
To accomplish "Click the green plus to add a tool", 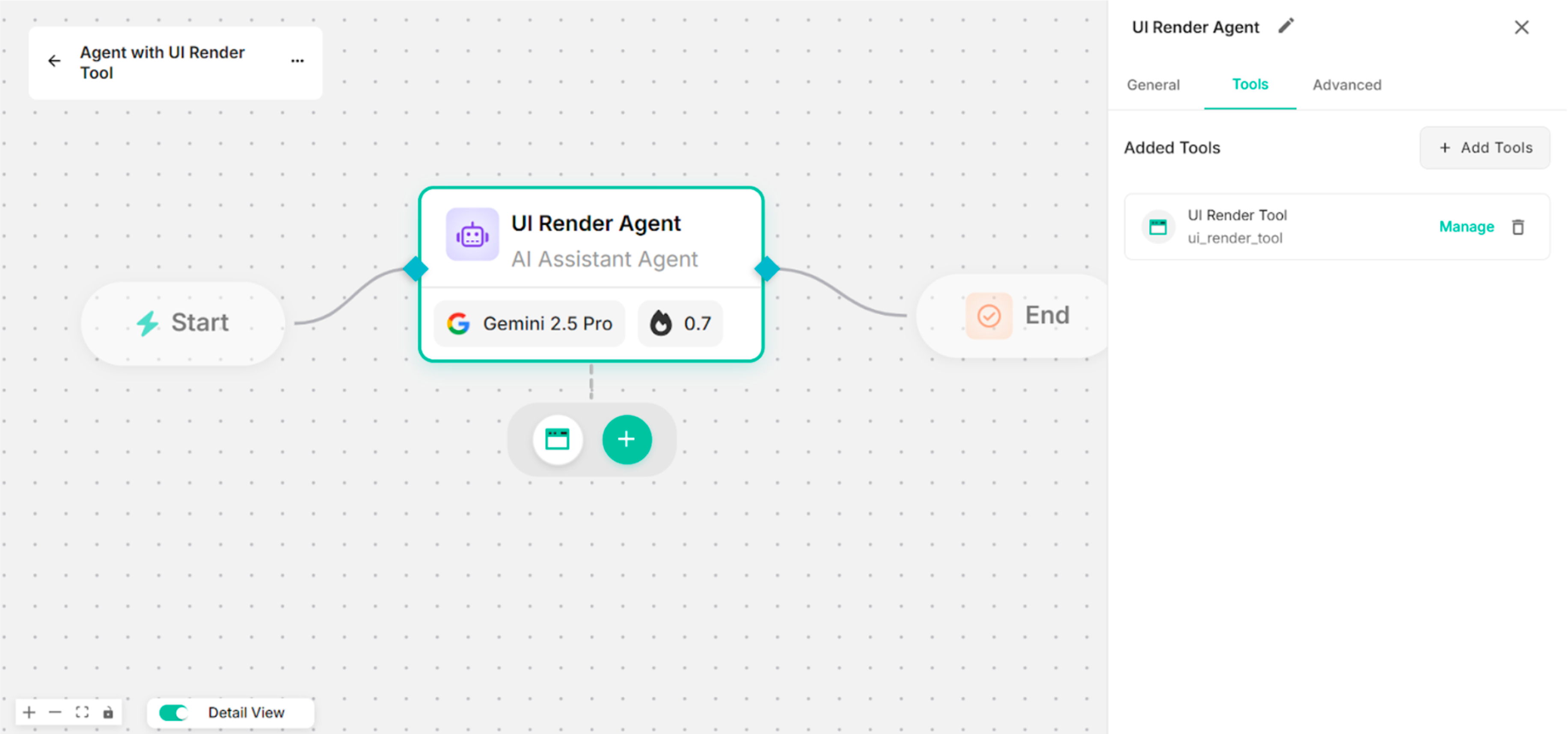I will (627, 439).
